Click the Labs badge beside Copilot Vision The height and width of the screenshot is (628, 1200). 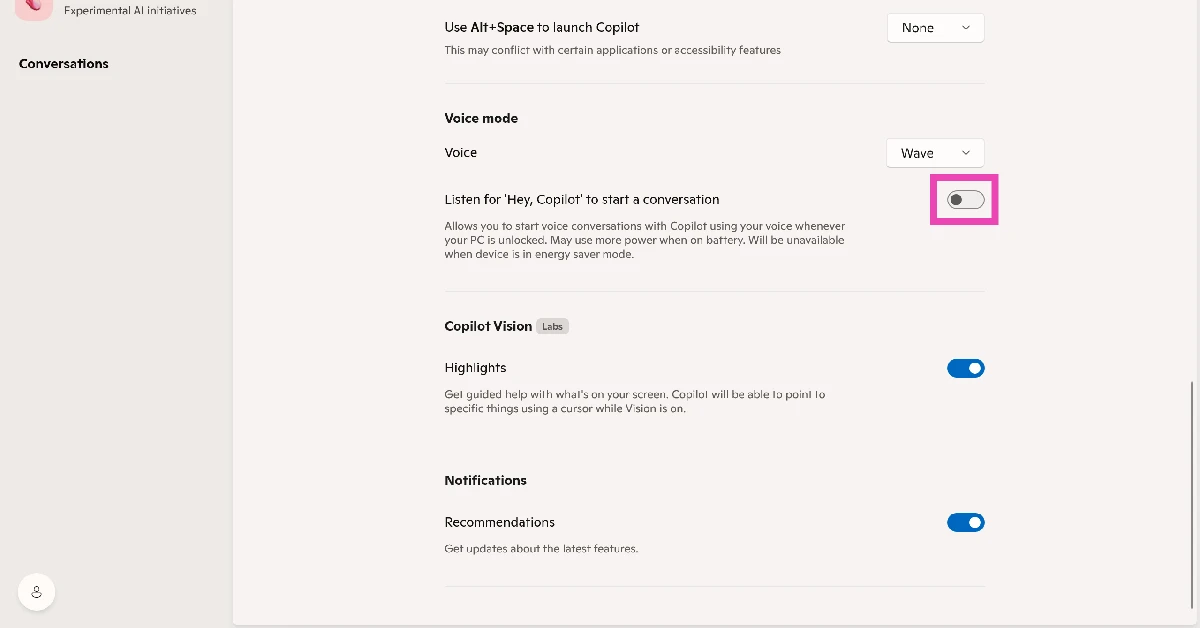[x=552, y=326]
